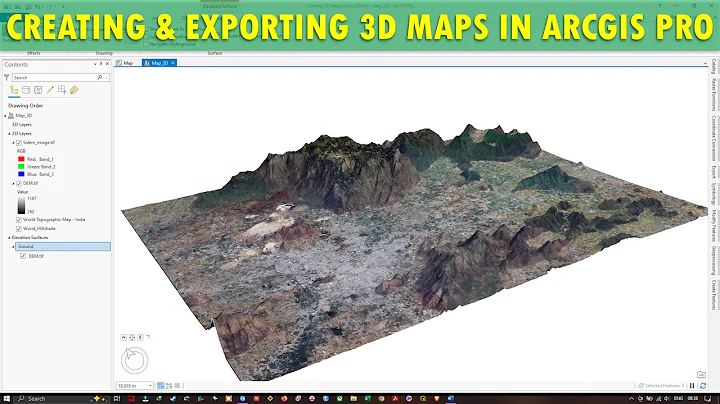Open the view tabs dropdown arrow at the map's top right
Screen dimensions: 720x404
(x=705, y=63)
